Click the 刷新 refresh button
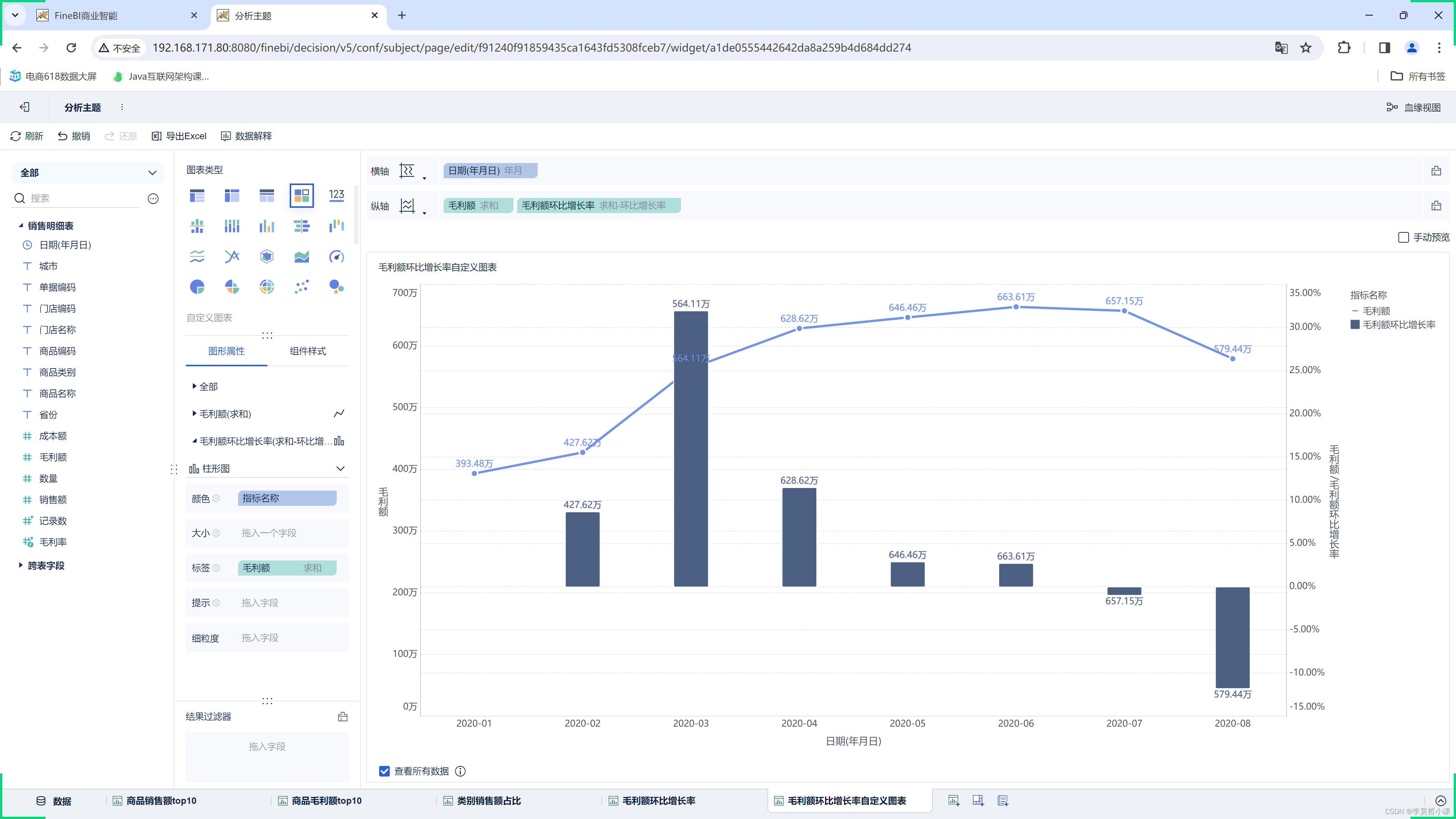The height and width of the screenshot is (819, 1456). [27, 136]
